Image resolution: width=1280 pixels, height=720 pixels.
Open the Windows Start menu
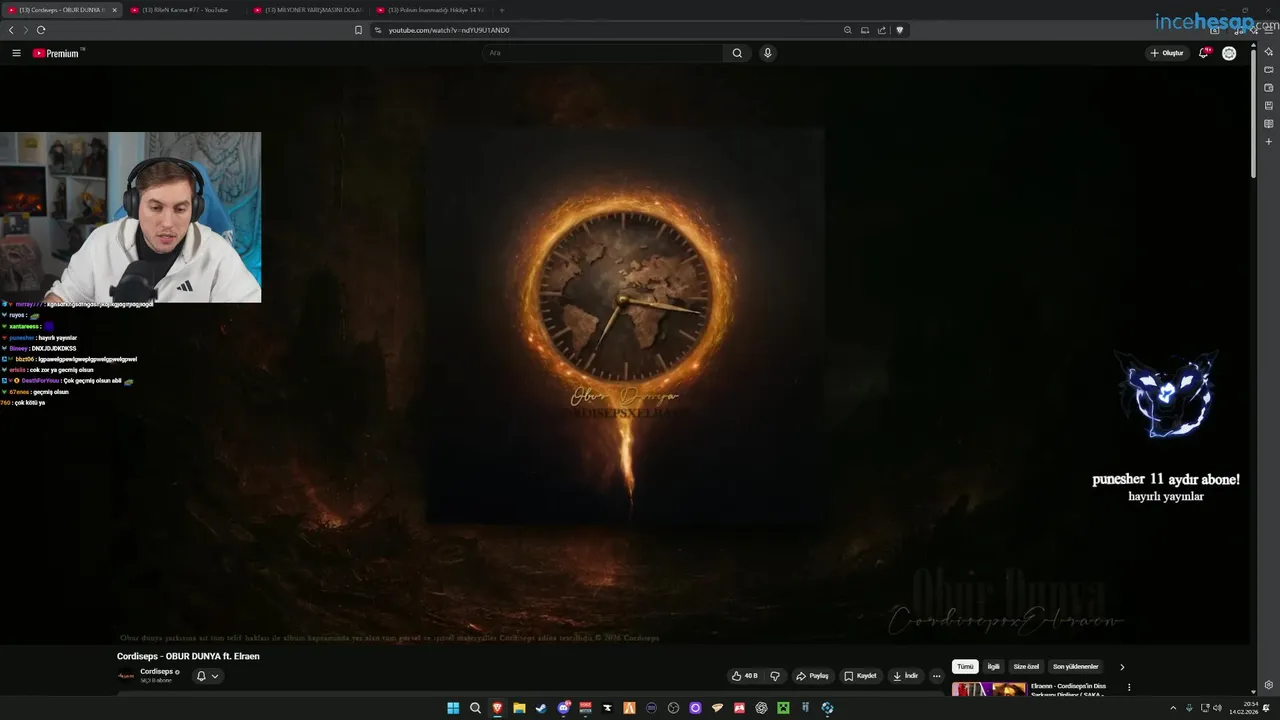(x=453, y=708)
